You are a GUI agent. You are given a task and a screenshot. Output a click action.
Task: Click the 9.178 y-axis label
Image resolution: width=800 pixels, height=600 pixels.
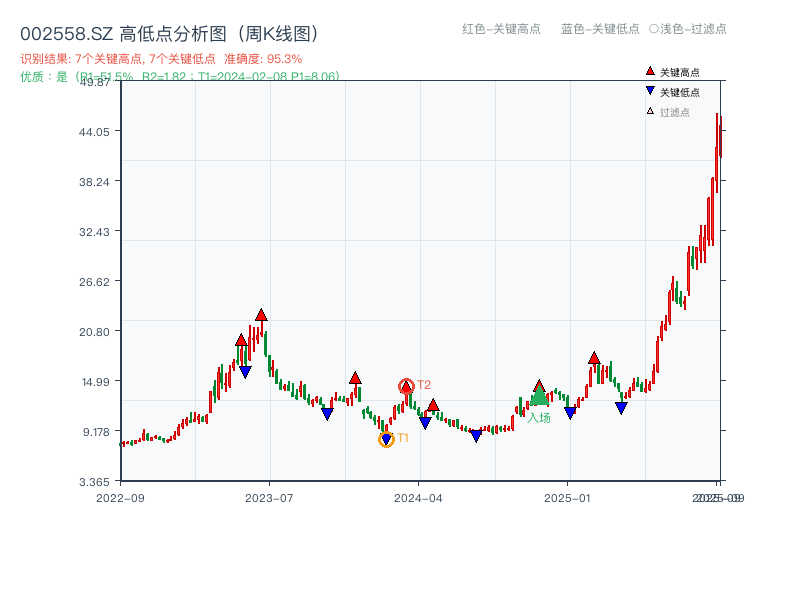96,432
